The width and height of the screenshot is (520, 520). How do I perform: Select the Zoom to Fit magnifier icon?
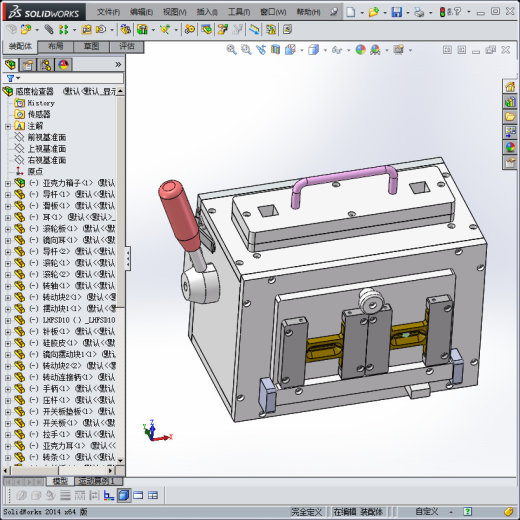pyautogui.click(x=231, y=50)
